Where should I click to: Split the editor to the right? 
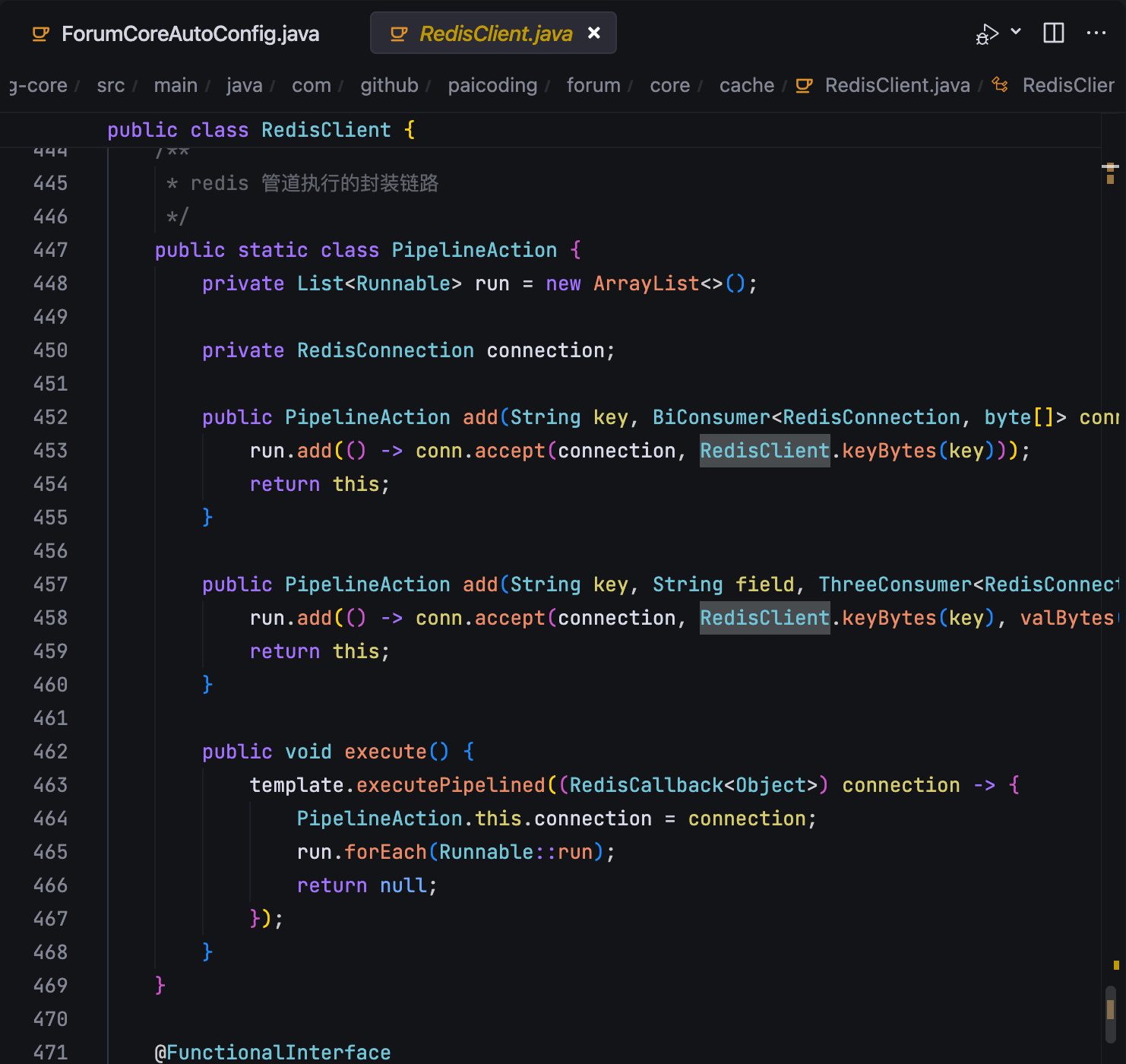pyautogui.click(x=1053, y=33)
